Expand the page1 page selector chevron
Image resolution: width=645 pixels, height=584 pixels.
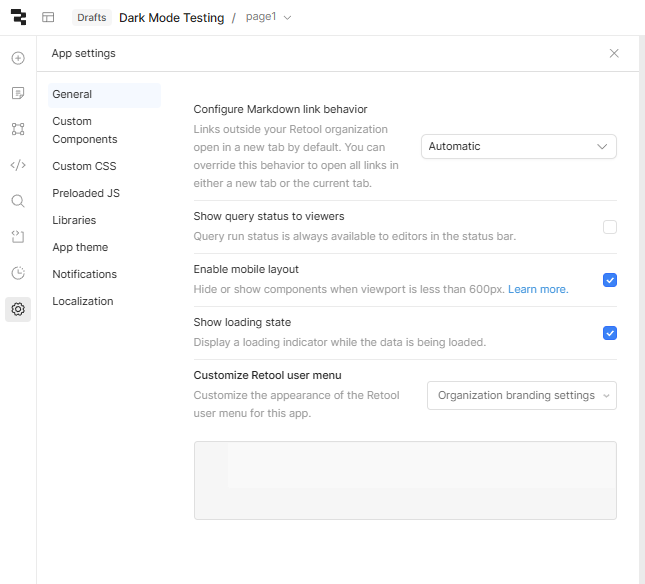[x=288, y=18]
